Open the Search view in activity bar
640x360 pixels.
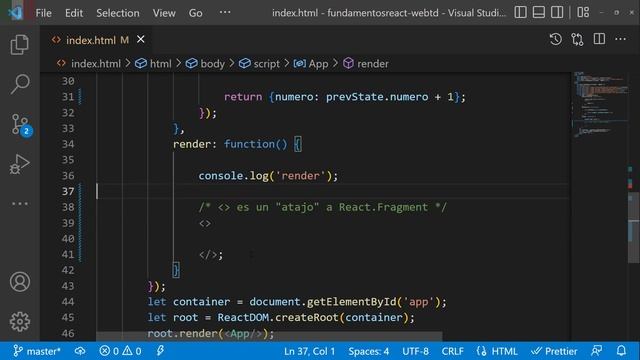tap(19, 84)
